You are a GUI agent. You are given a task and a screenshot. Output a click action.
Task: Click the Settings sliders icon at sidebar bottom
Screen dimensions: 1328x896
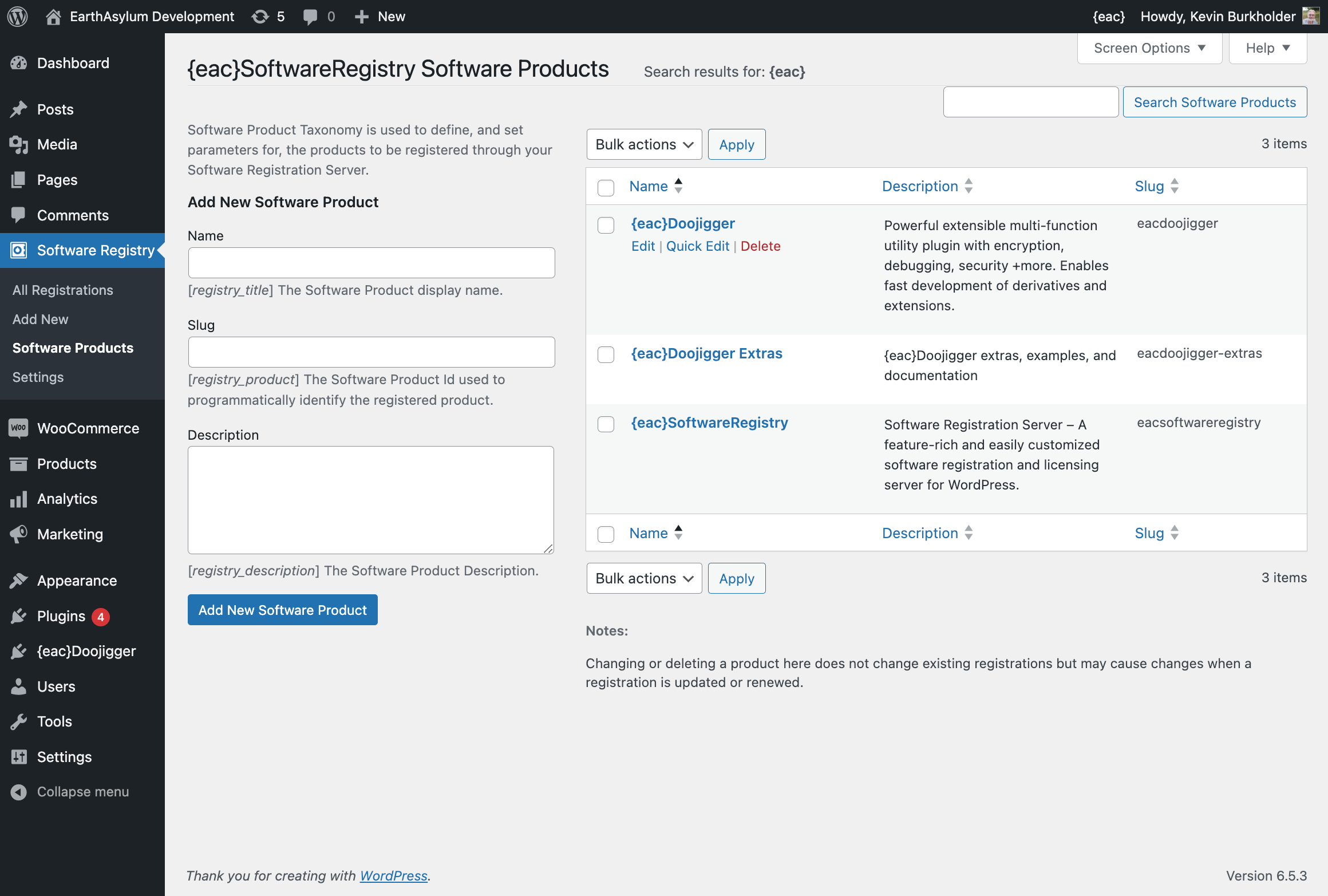pyautogui.click(x=19, y=757)
